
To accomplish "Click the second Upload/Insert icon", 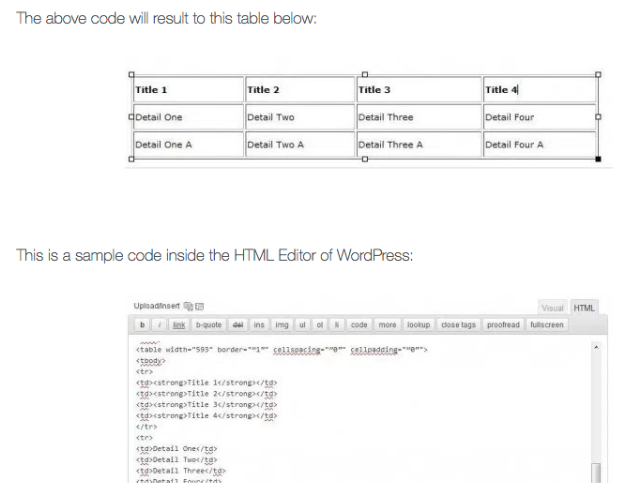I will 199,305.
